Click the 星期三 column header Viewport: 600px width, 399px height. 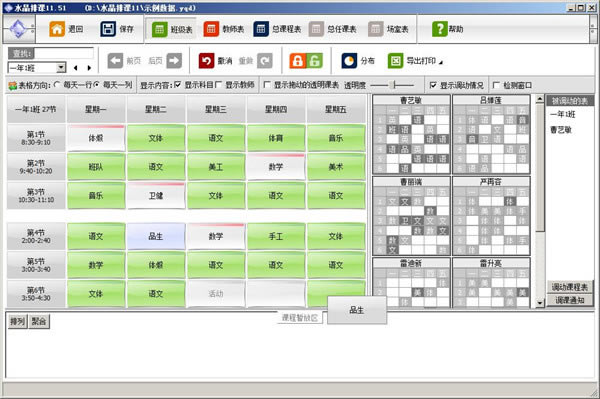click(216, 109)
